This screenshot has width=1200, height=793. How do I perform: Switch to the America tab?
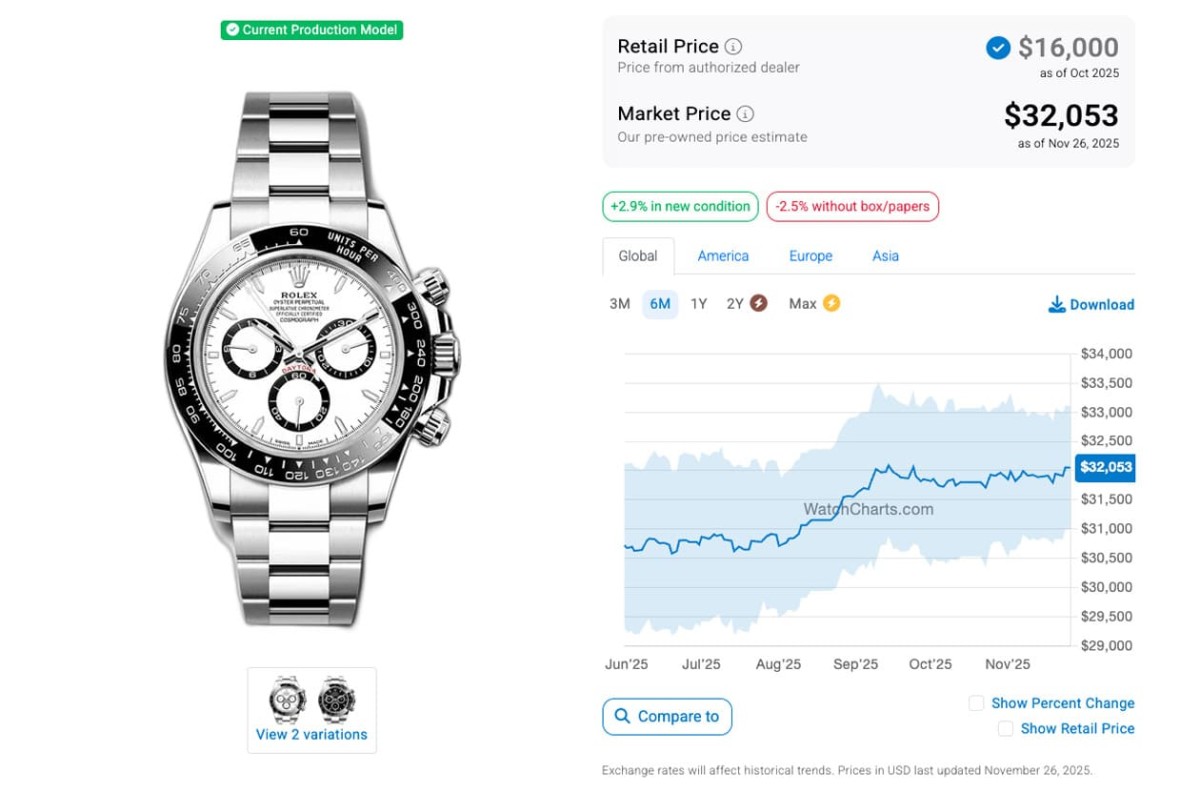click(x=723, y=256)
